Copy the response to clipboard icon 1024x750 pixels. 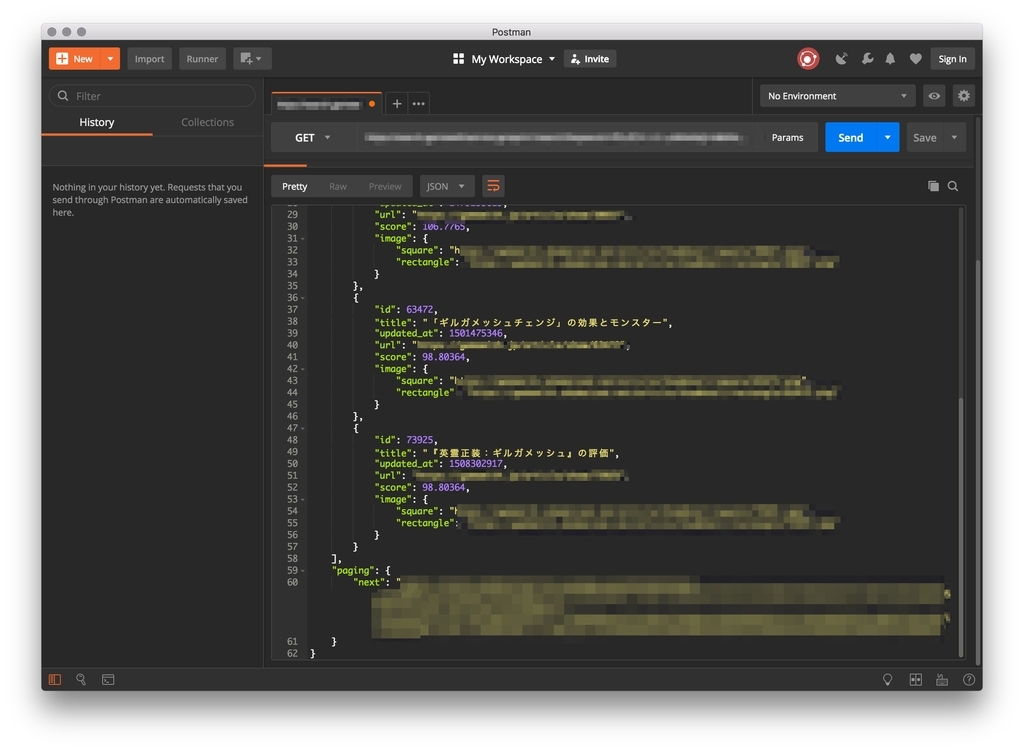coord(933,186)
